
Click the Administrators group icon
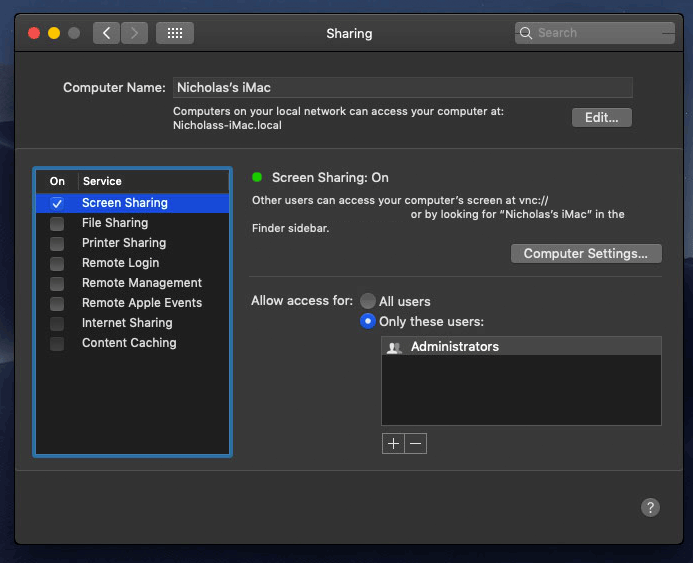394,347
